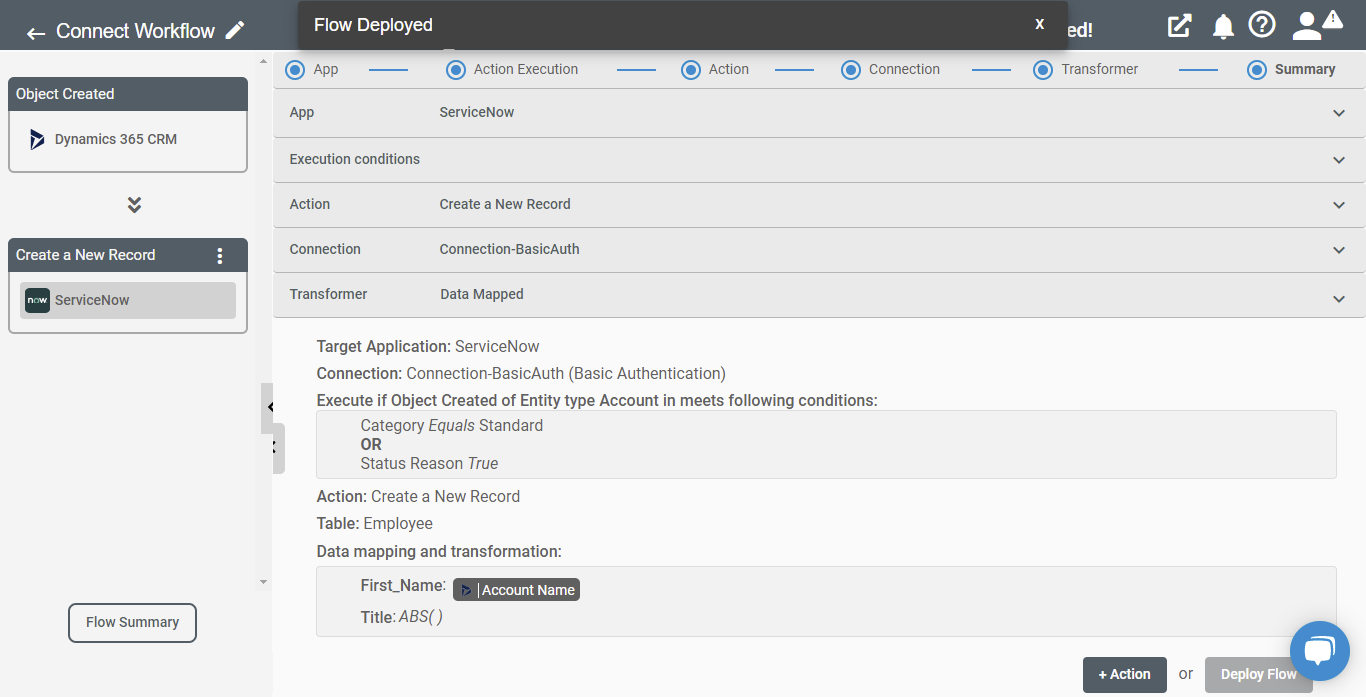Select the Dynamics 365 CRM trigger card
This screenshot has height=697, width=1366.
127,140
